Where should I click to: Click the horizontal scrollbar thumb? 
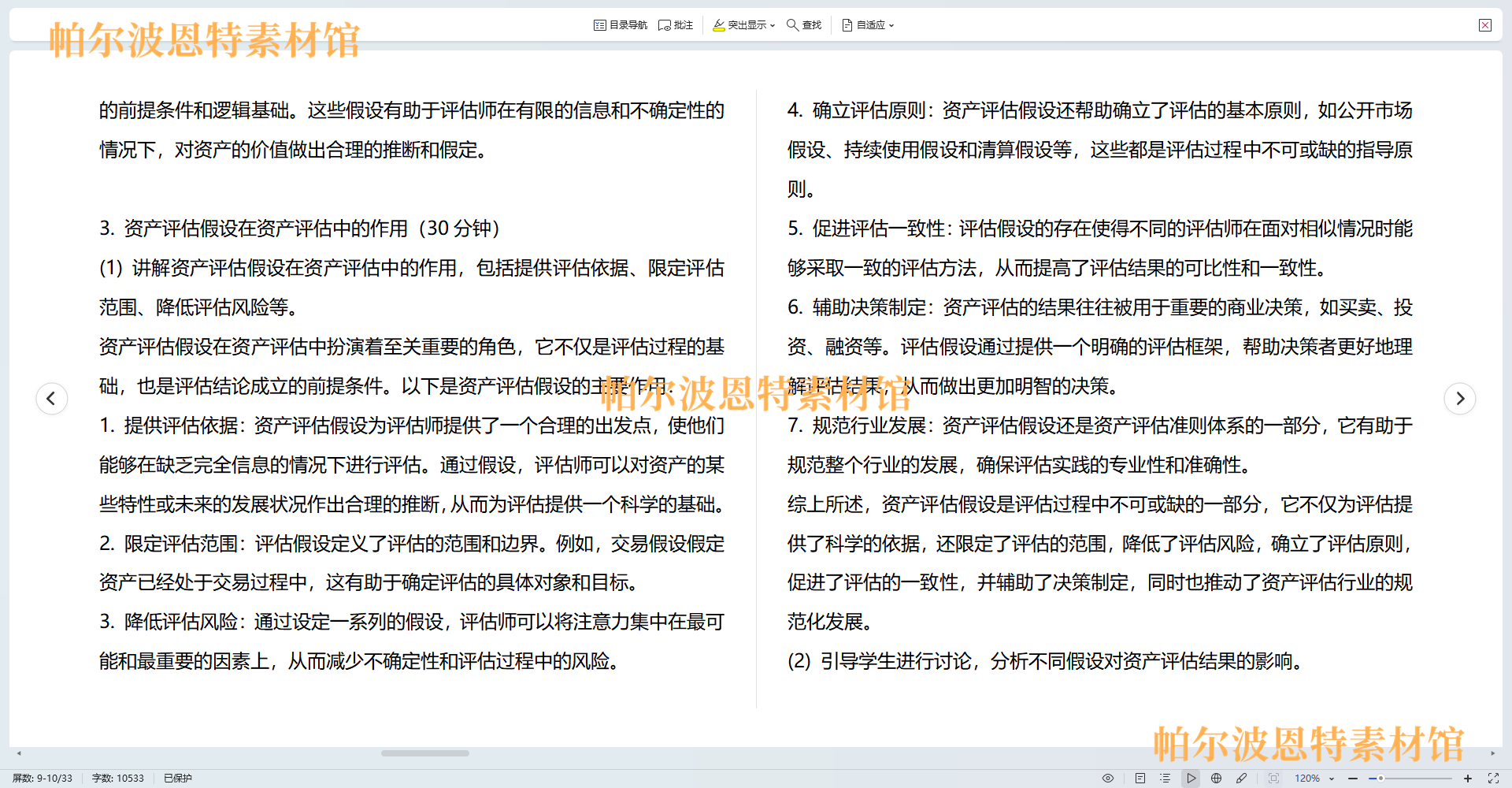point(425,753)
